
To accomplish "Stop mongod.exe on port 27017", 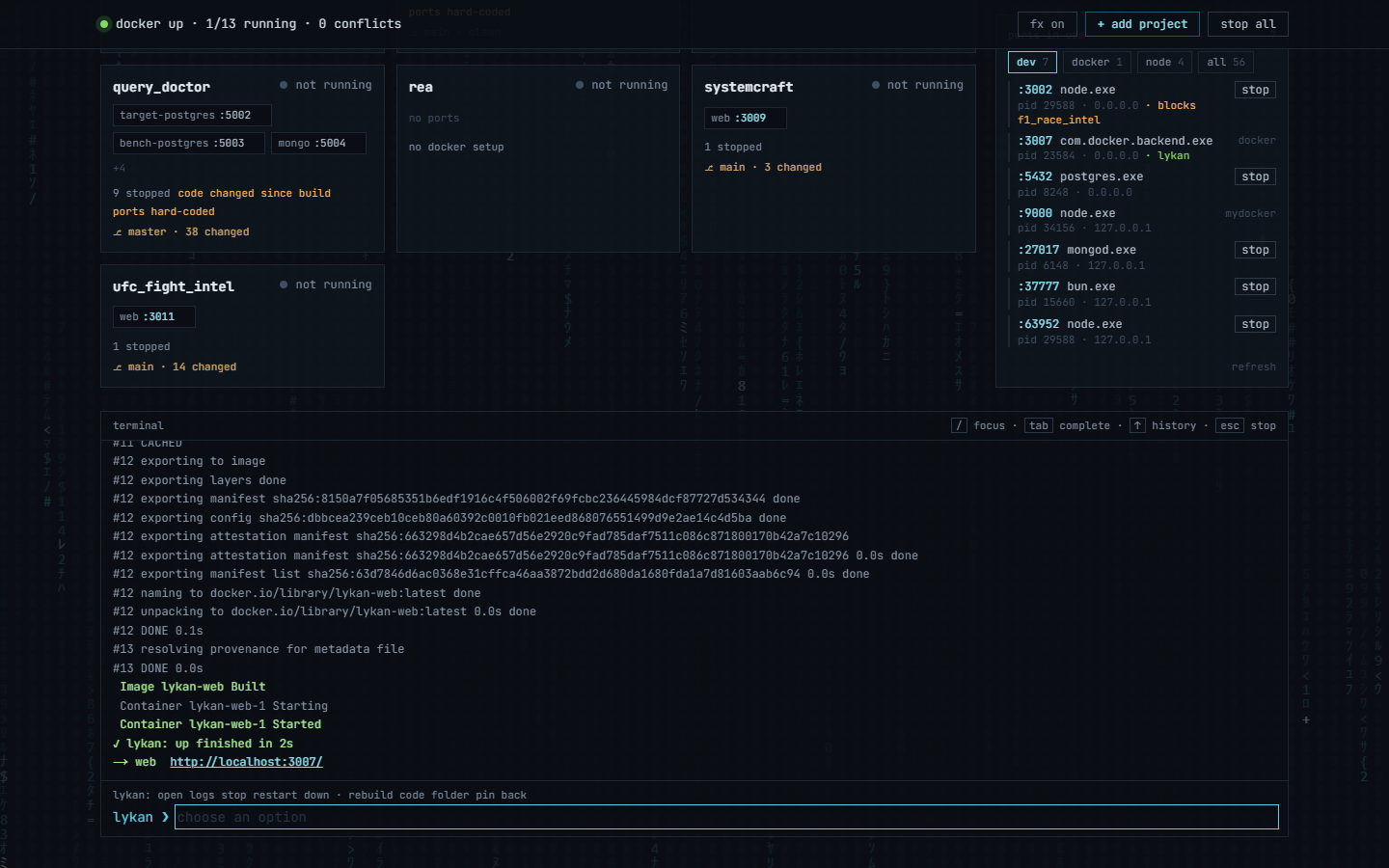I will click(1255, 250).
